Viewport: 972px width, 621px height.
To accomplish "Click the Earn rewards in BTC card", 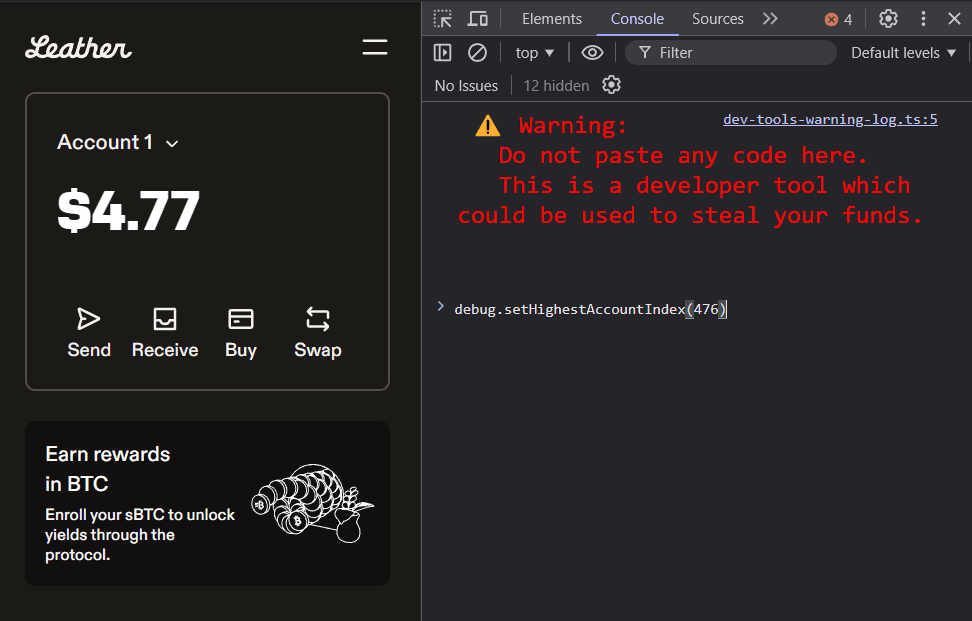I will [x=207, y=503].
